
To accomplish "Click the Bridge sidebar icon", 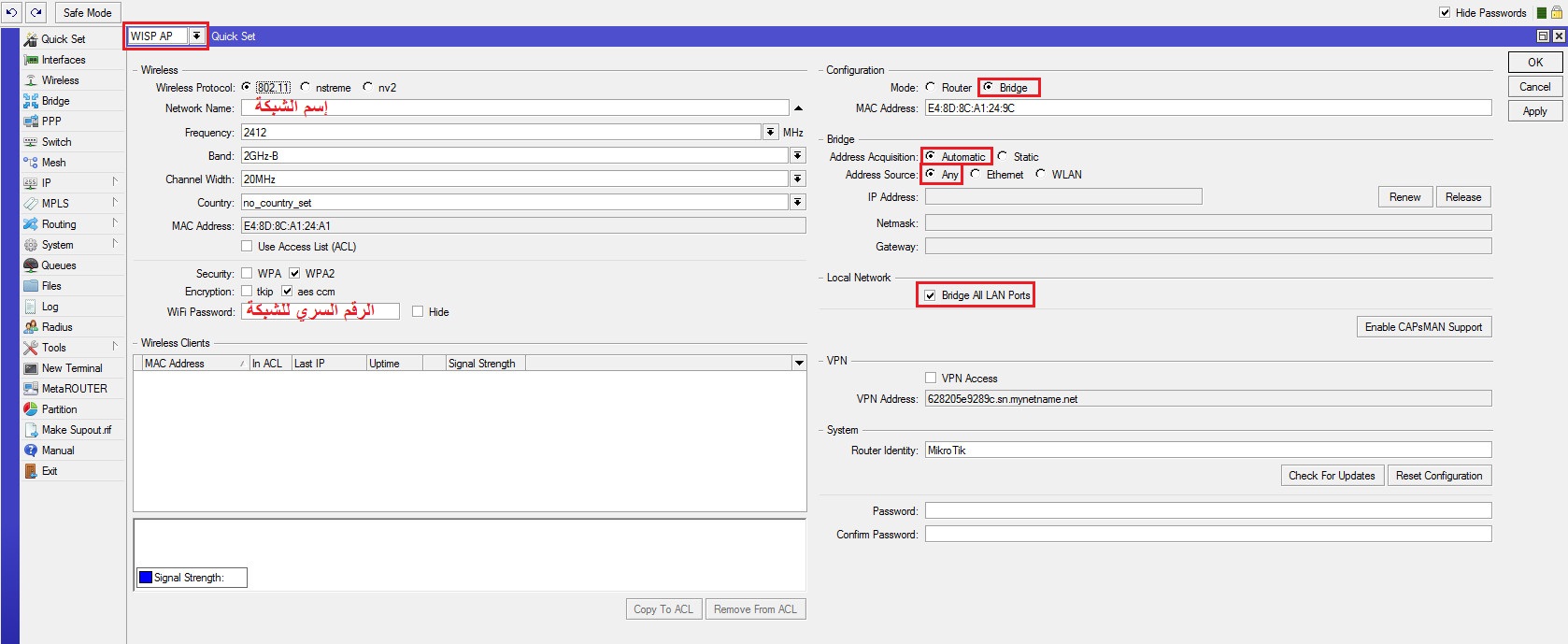I will [31, 101].
